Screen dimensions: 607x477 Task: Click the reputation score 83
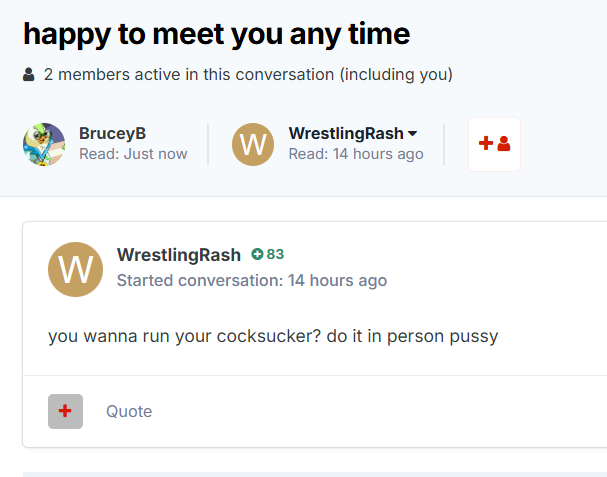[275, 254]
